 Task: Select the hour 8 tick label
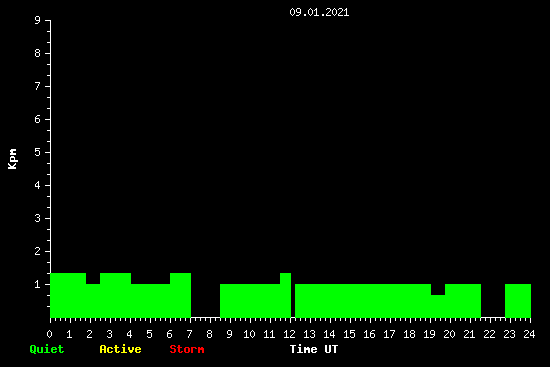click(x=209, y=334)
